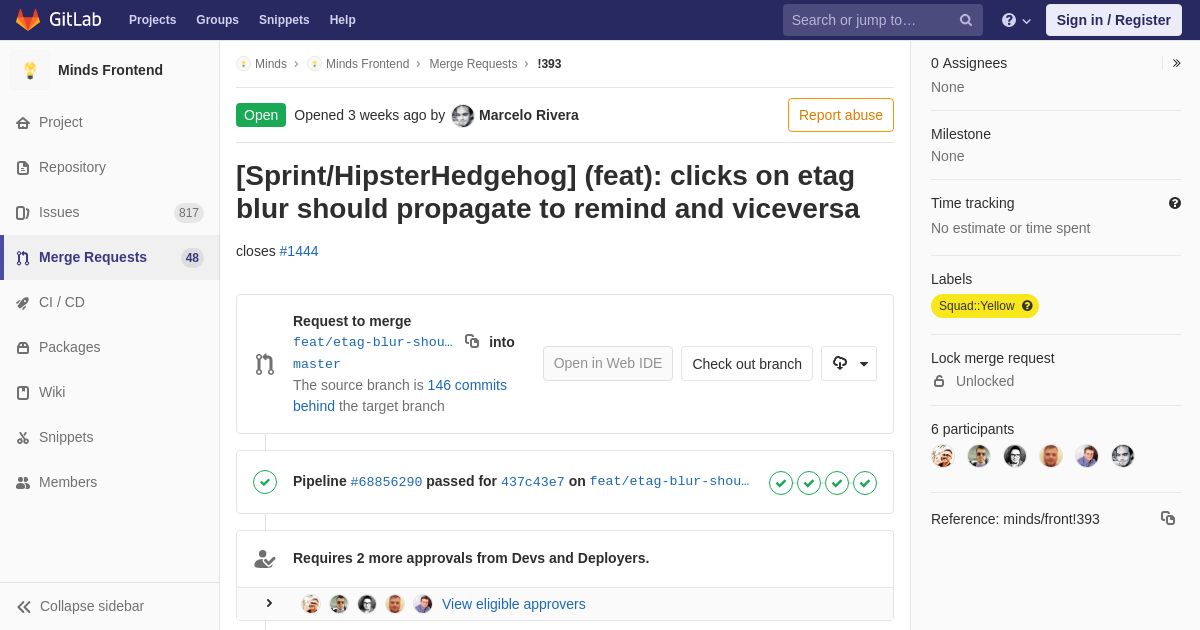Click first eligible approver avatar
The height and width of the screenshot is (630, 1200).
pos(311,604)
